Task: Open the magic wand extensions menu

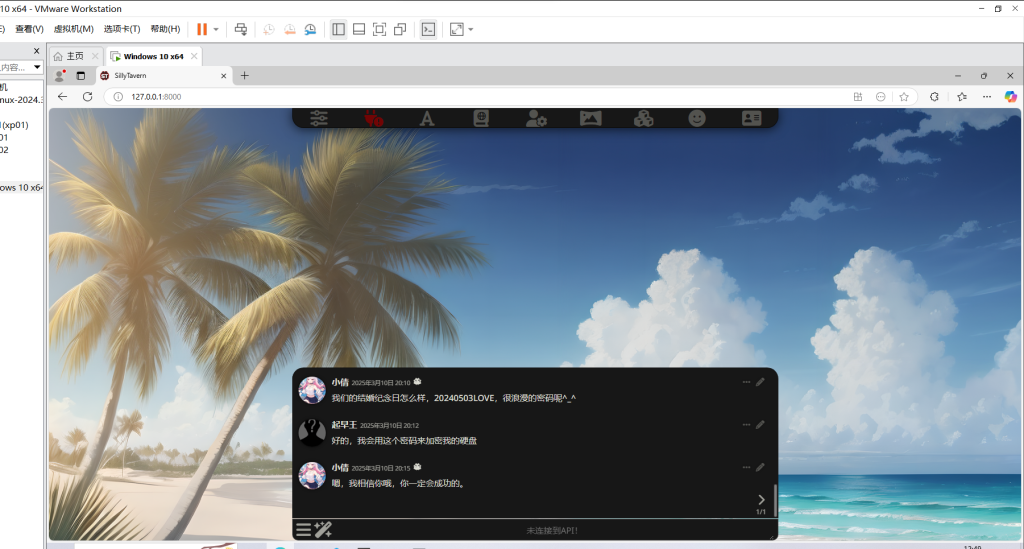Action: coord(323,530)
